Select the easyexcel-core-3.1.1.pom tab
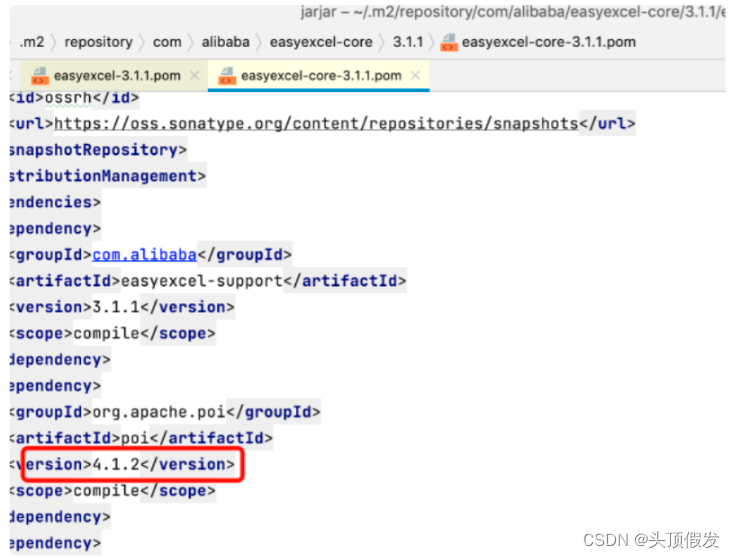 (321, 75)
